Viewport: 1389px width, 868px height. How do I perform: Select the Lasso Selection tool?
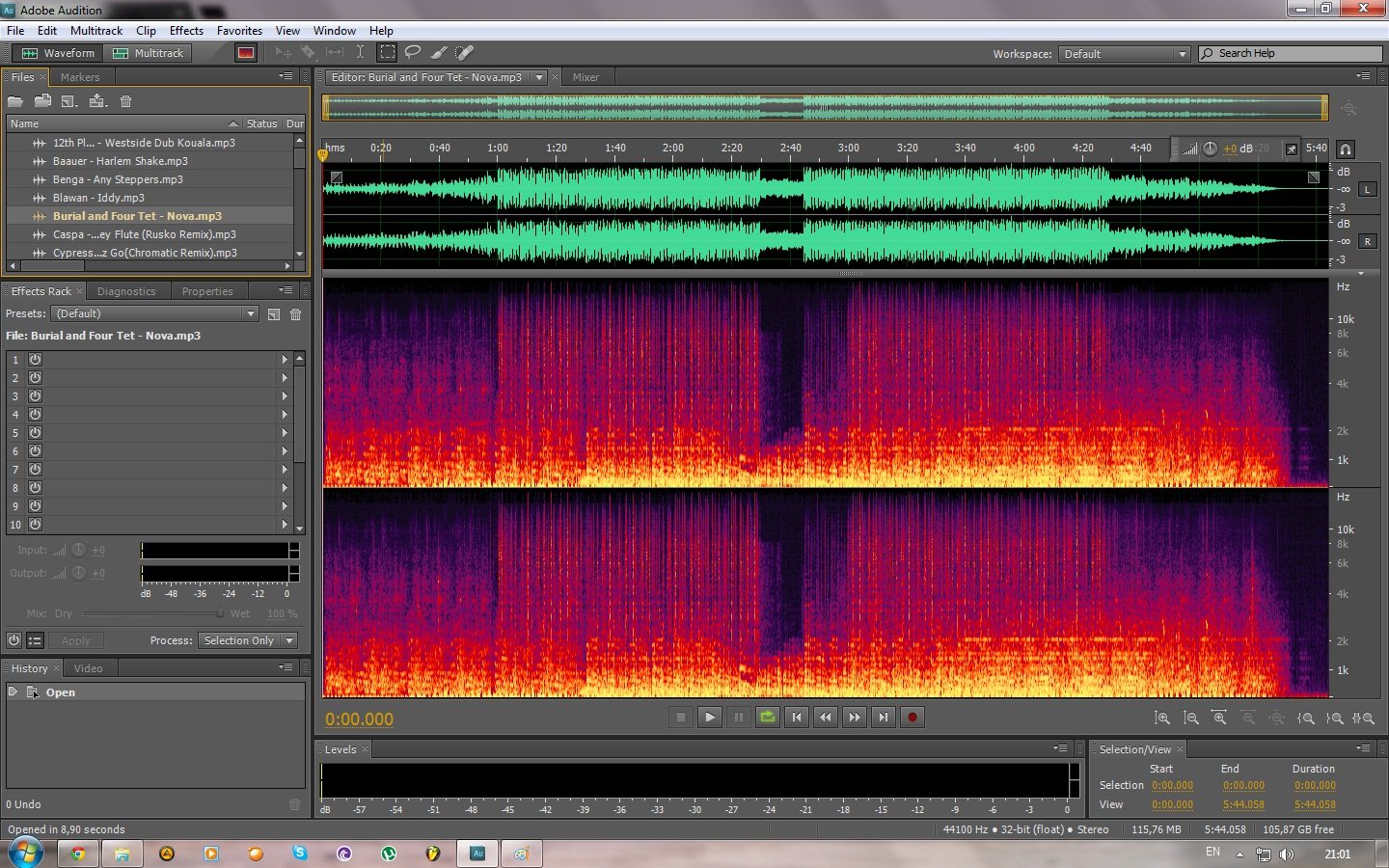(x=413, y=53)
